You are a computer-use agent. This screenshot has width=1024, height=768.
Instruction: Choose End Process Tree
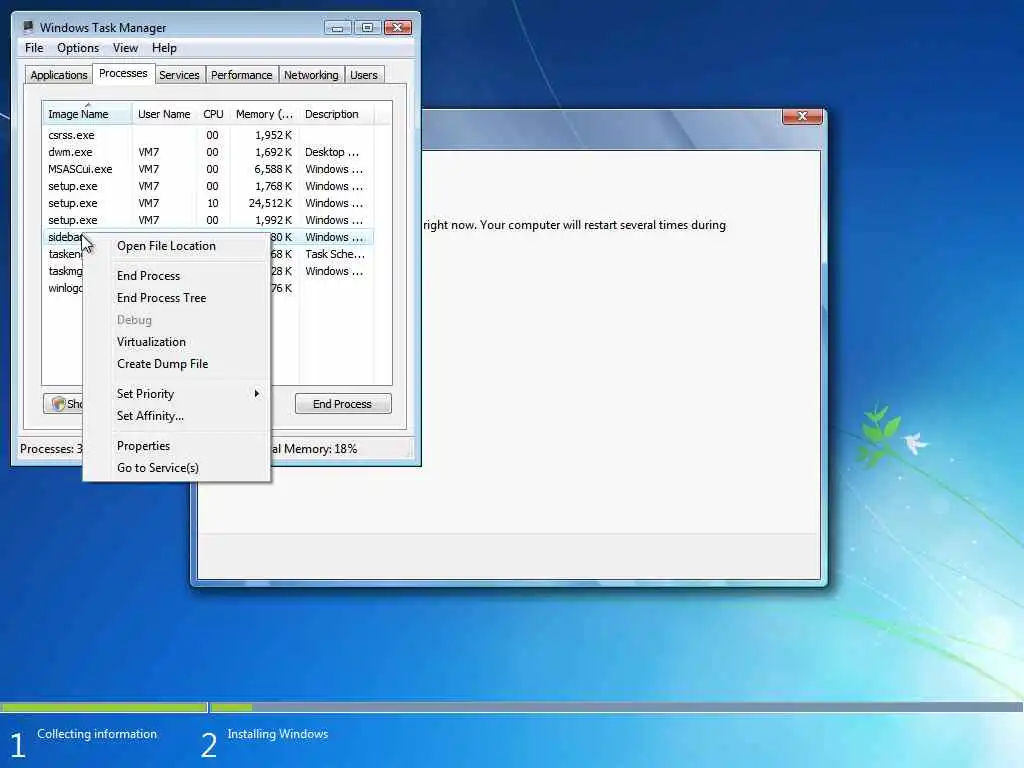[177, 298]
